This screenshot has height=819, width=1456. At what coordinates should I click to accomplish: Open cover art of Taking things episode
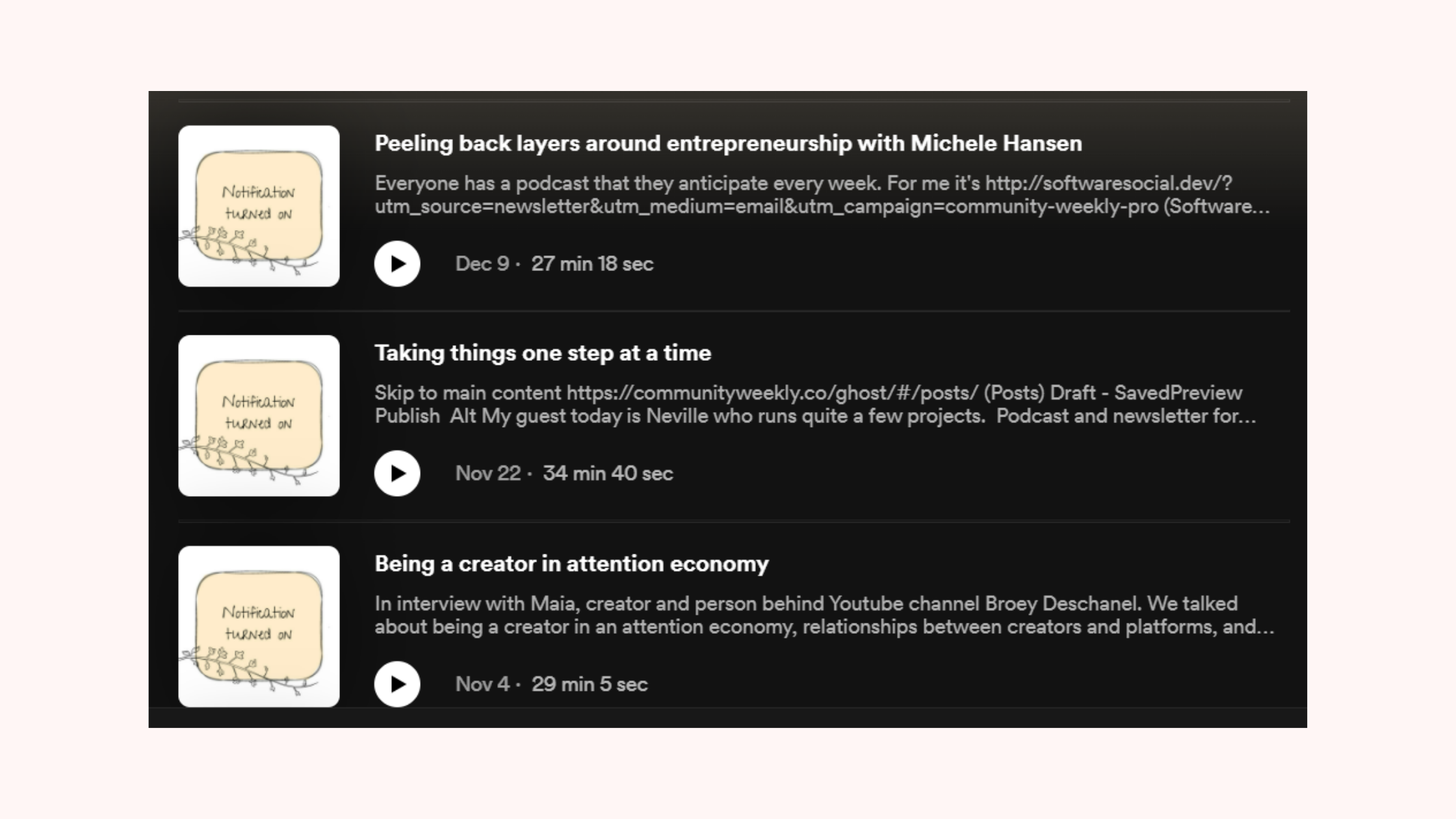point(259,416)
